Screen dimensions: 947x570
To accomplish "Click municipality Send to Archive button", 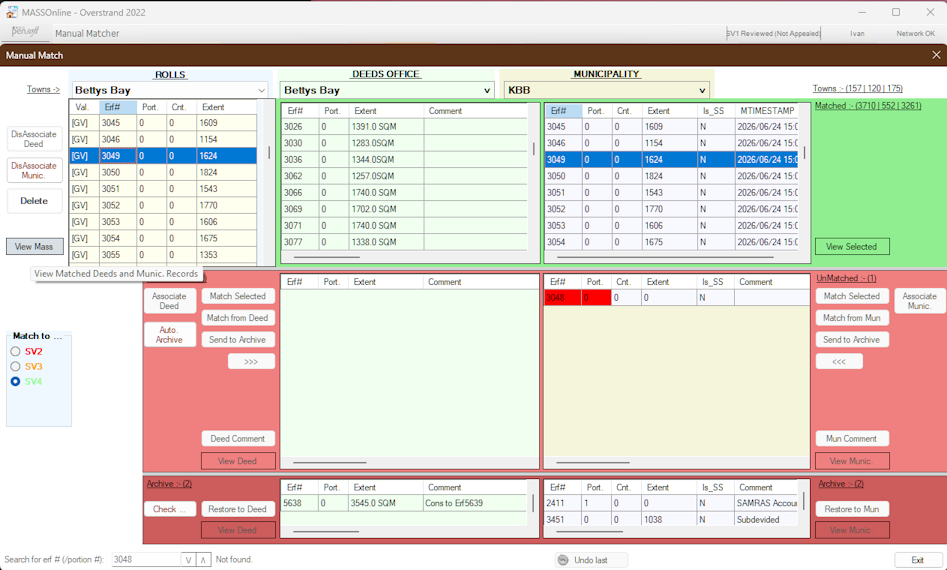I will tap(852, 339).
